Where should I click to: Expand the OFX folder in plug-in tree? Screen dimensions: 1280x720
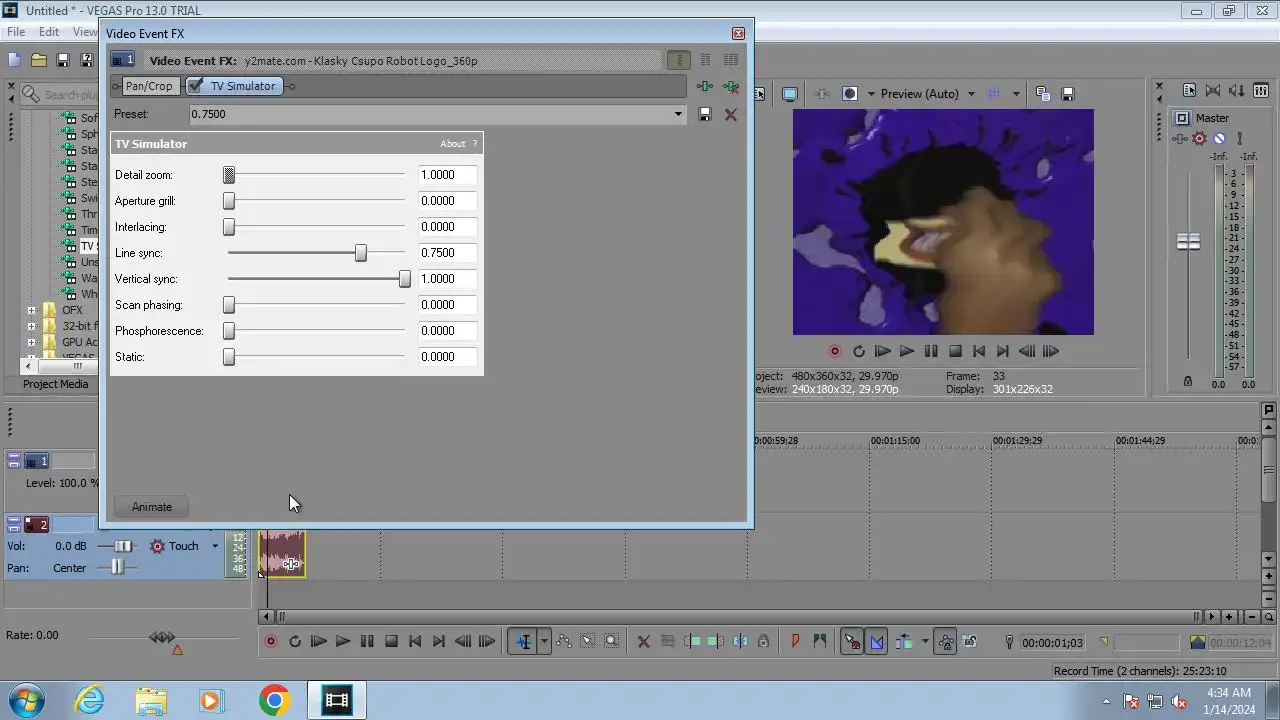click(31, 310)
